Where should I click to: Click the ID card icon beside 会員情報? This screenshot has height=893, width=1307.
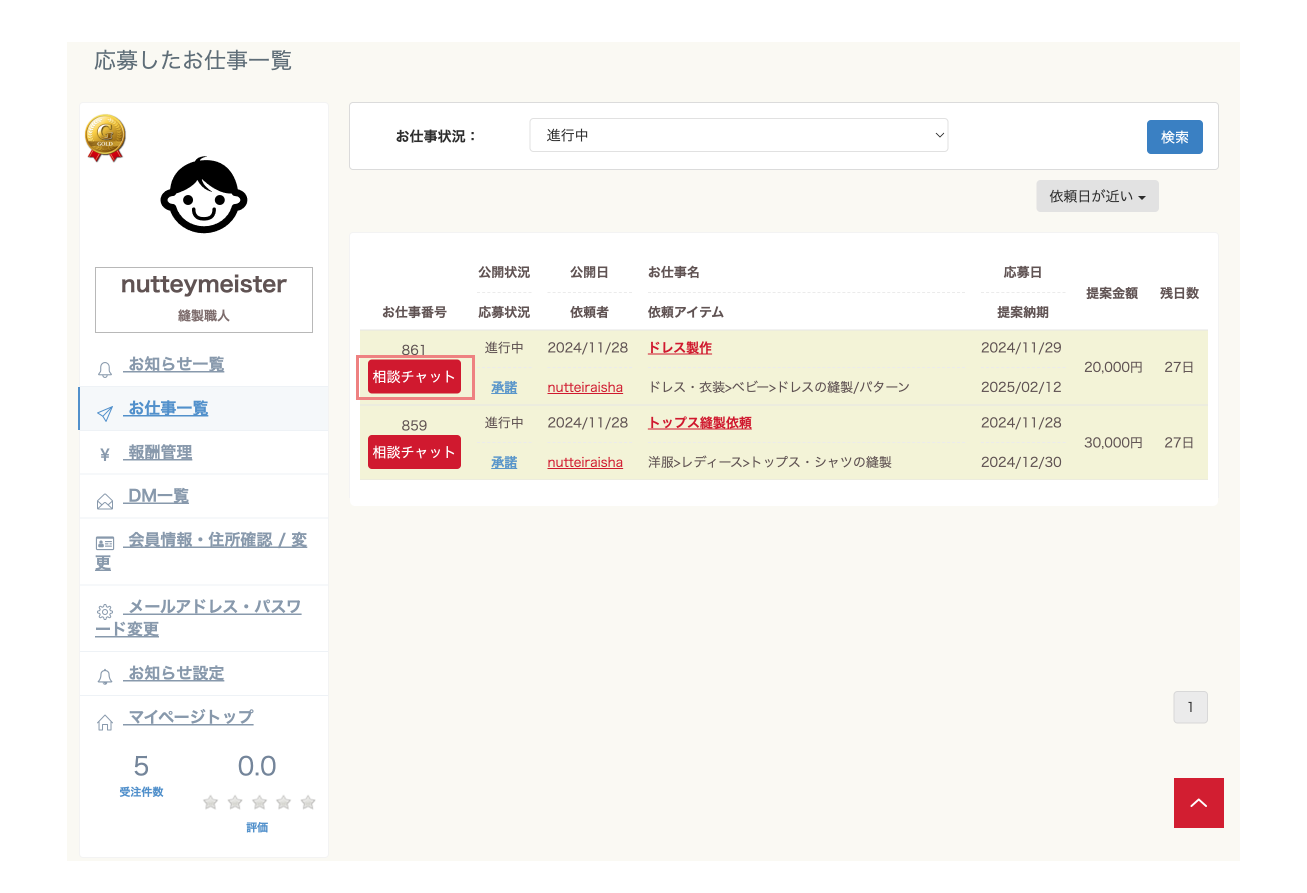point(105,543)
